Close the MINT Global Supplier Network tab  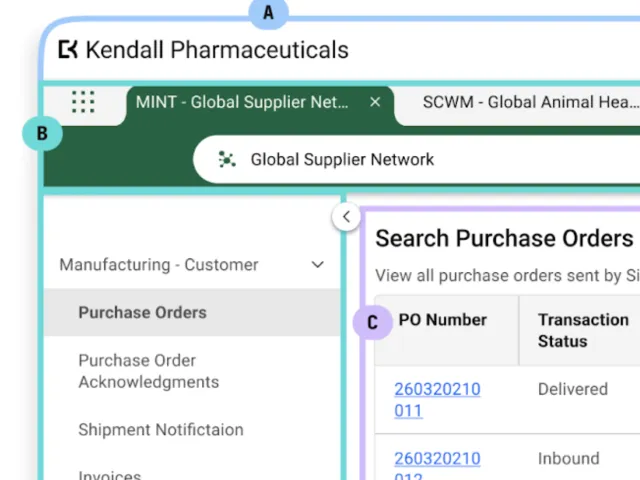(375, 102)
